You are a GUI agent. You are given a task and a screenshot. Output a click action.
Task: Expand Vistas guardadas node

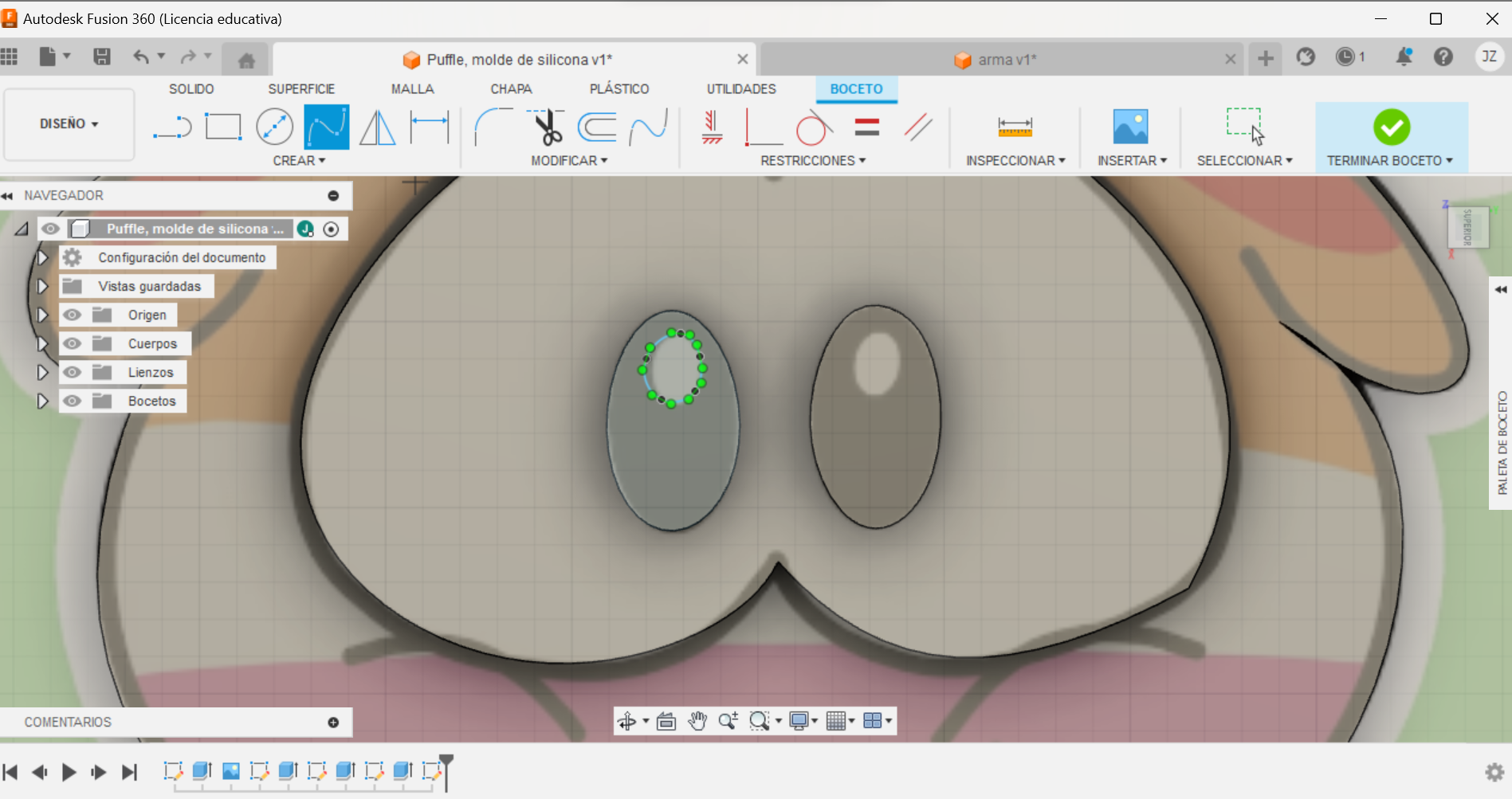[42, 286]
